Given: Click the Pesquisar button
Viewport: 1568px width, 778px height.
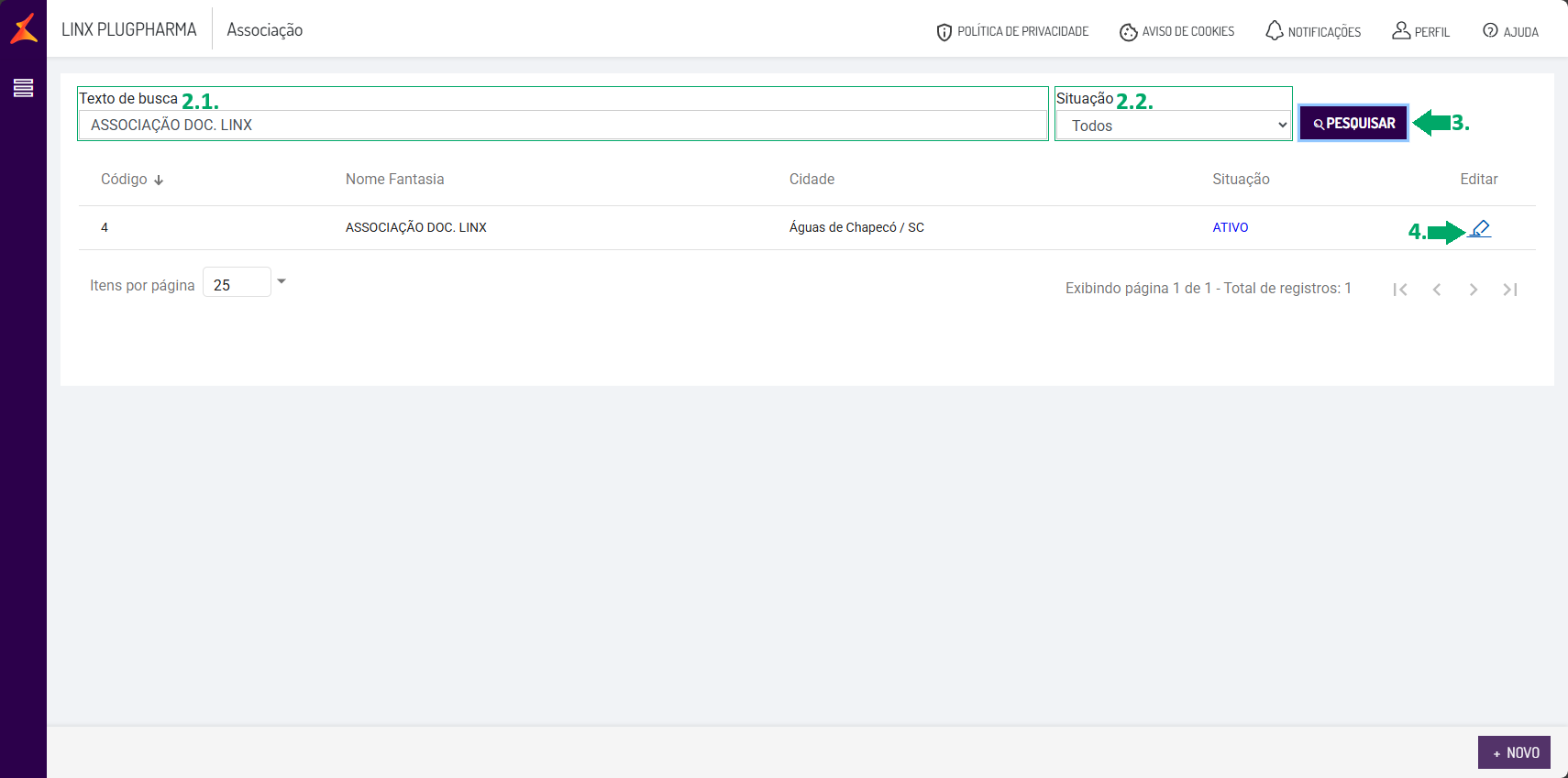Looking at the screenshot, I should (x=1353, y=123).
